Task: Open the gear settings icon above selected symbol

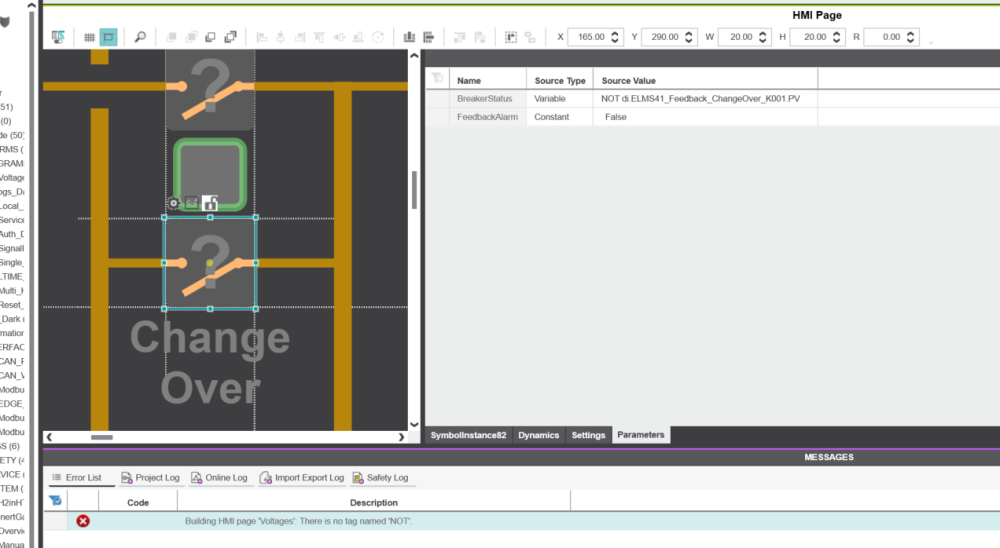Action: [174, 203]
